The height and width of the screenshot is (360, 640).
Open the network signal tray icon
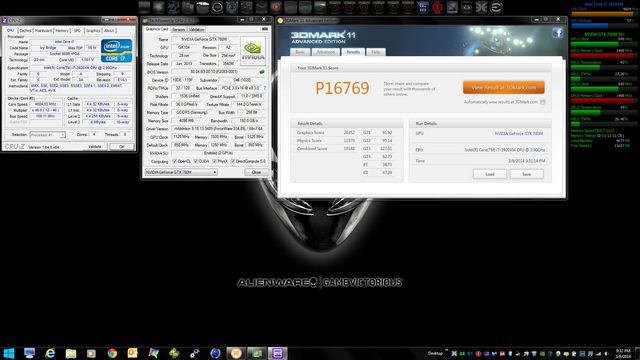(598, 353)
